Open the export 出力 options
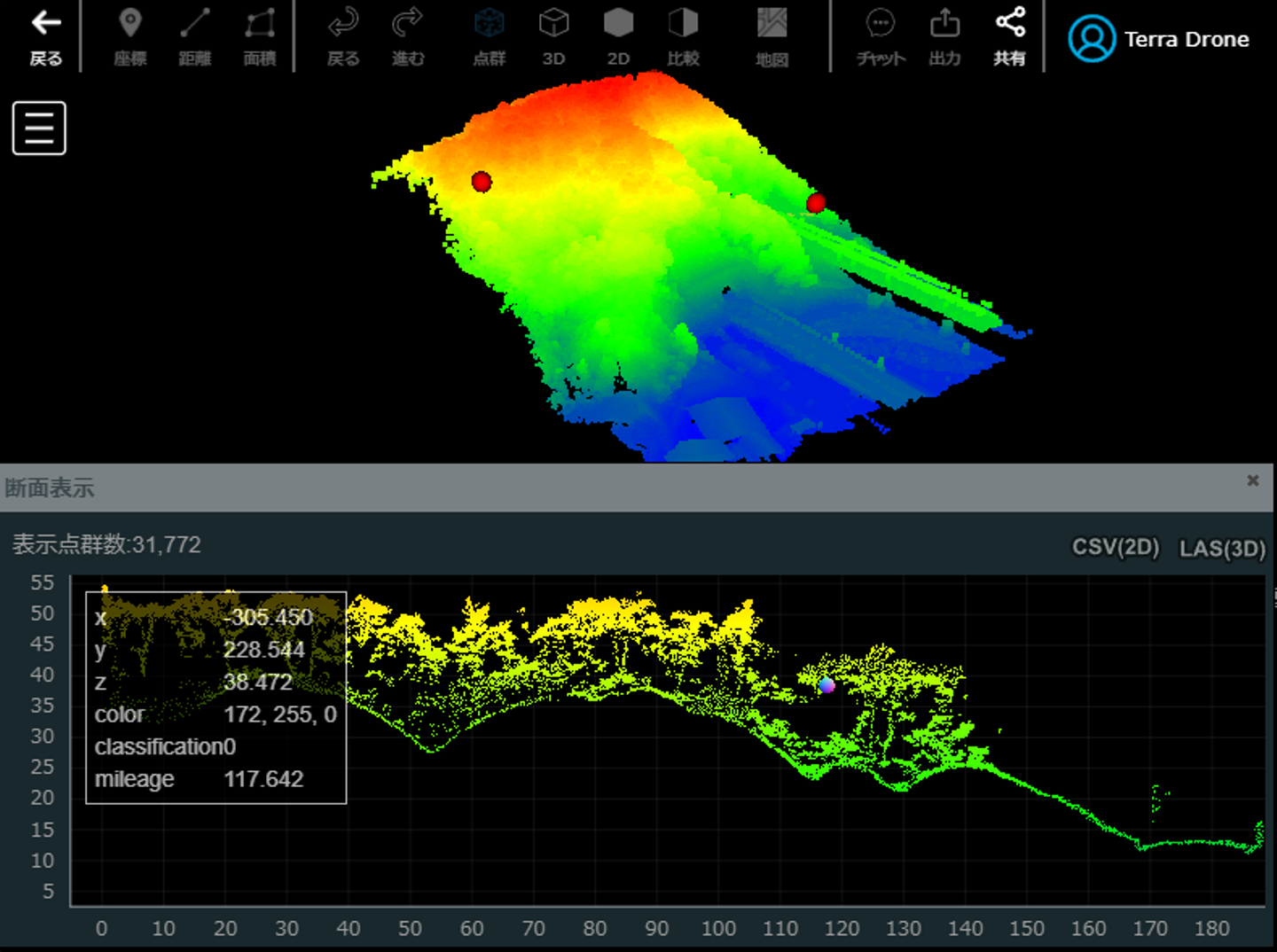Image resolution: width=1277 pixels, height=952 pixels. [944, 37]
